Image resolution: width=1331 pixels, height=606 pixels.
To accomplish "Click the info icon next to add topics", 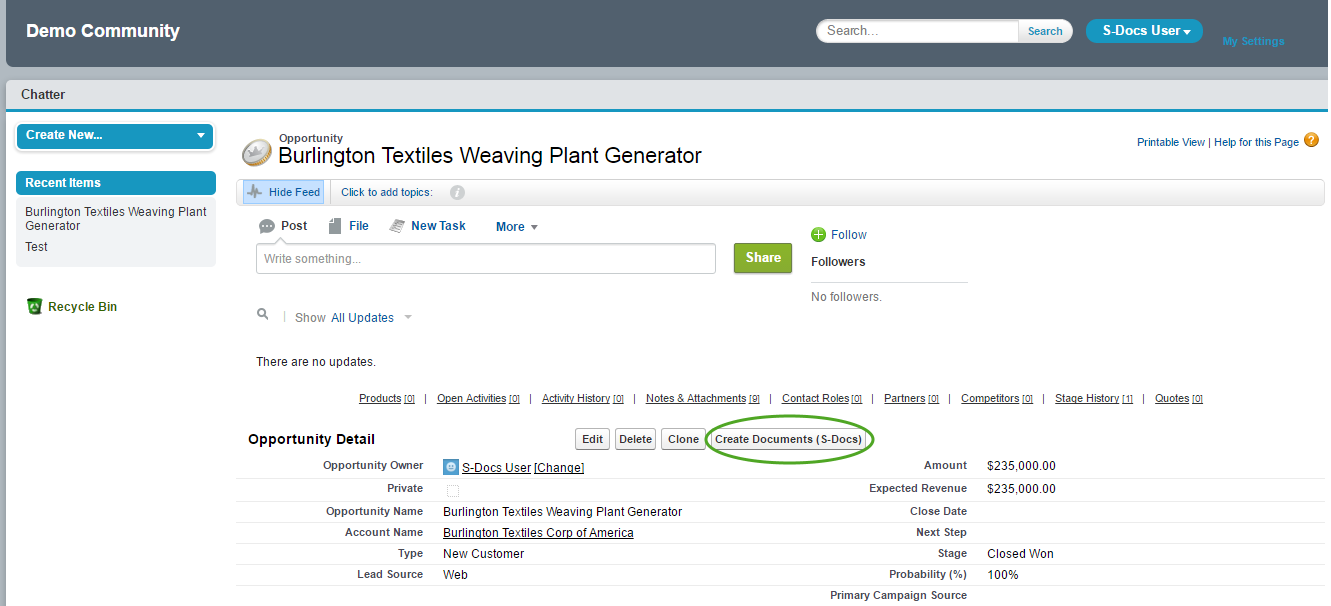I will click(x=457, y=192).
